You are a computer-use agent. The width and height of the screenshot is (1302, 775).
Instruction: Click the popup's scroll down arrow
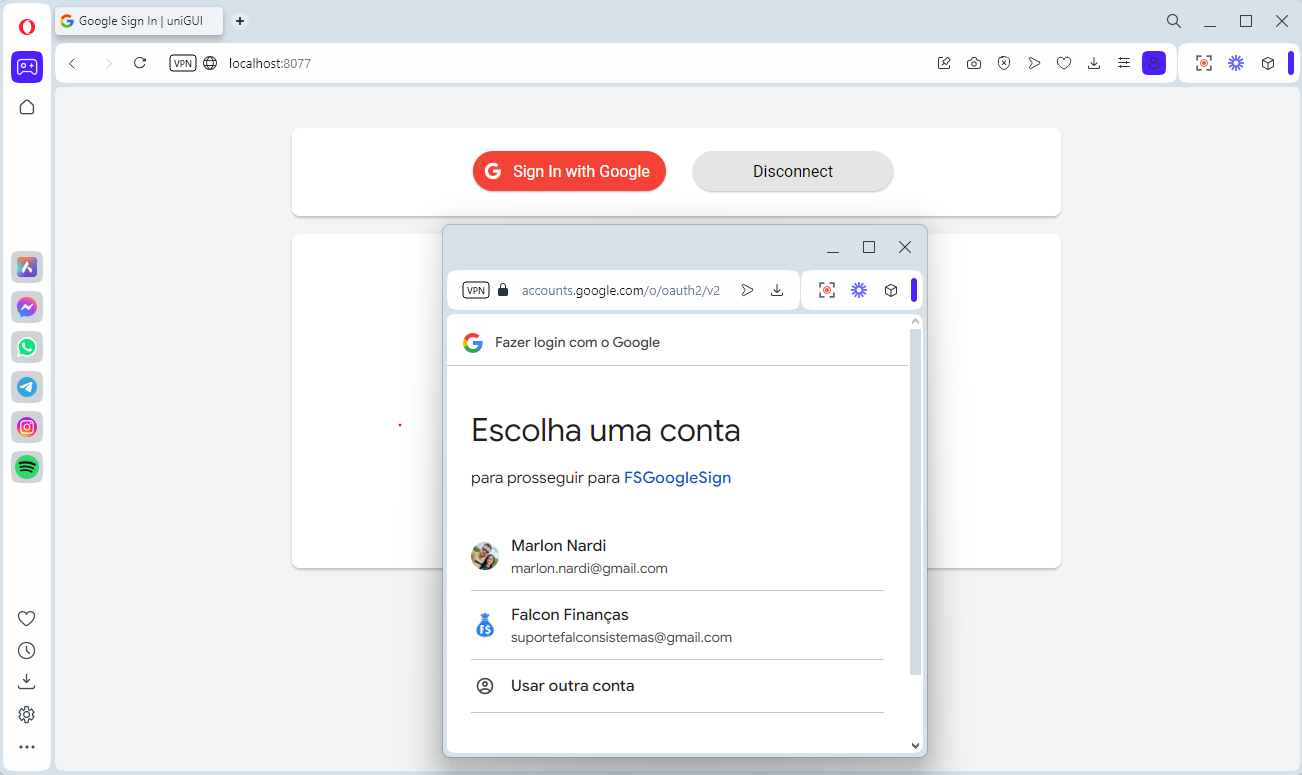(915, 745)
